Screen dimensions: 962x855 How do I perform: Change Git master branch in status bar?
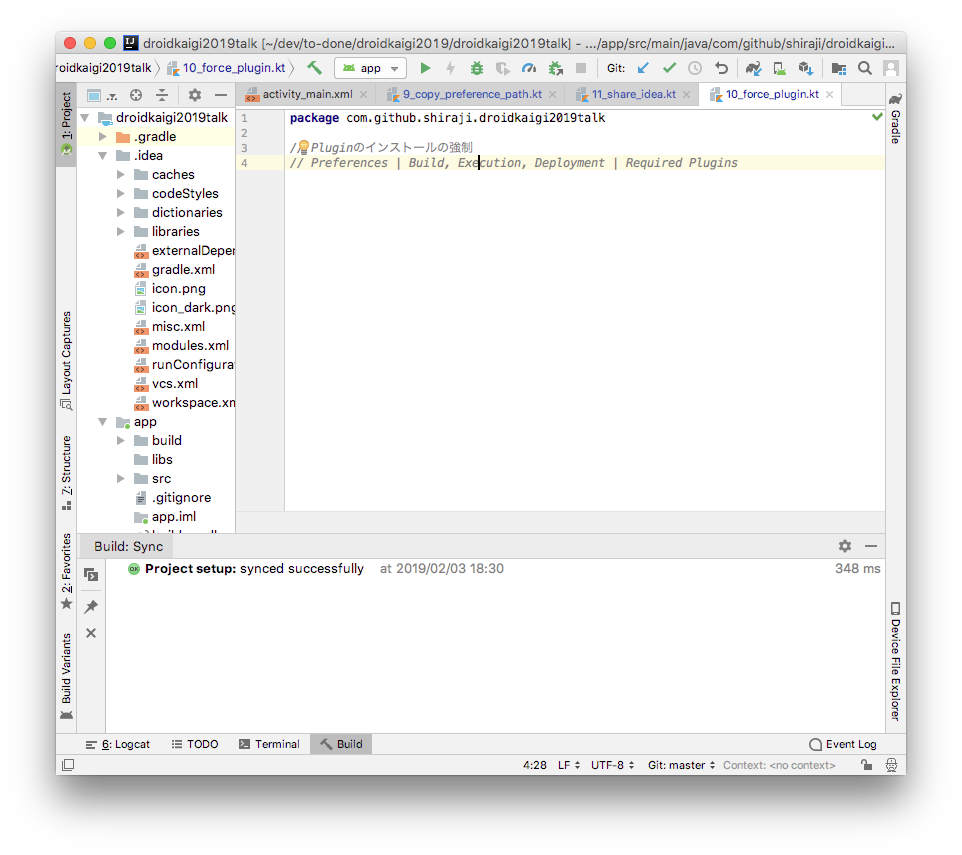tap(682, 765)
